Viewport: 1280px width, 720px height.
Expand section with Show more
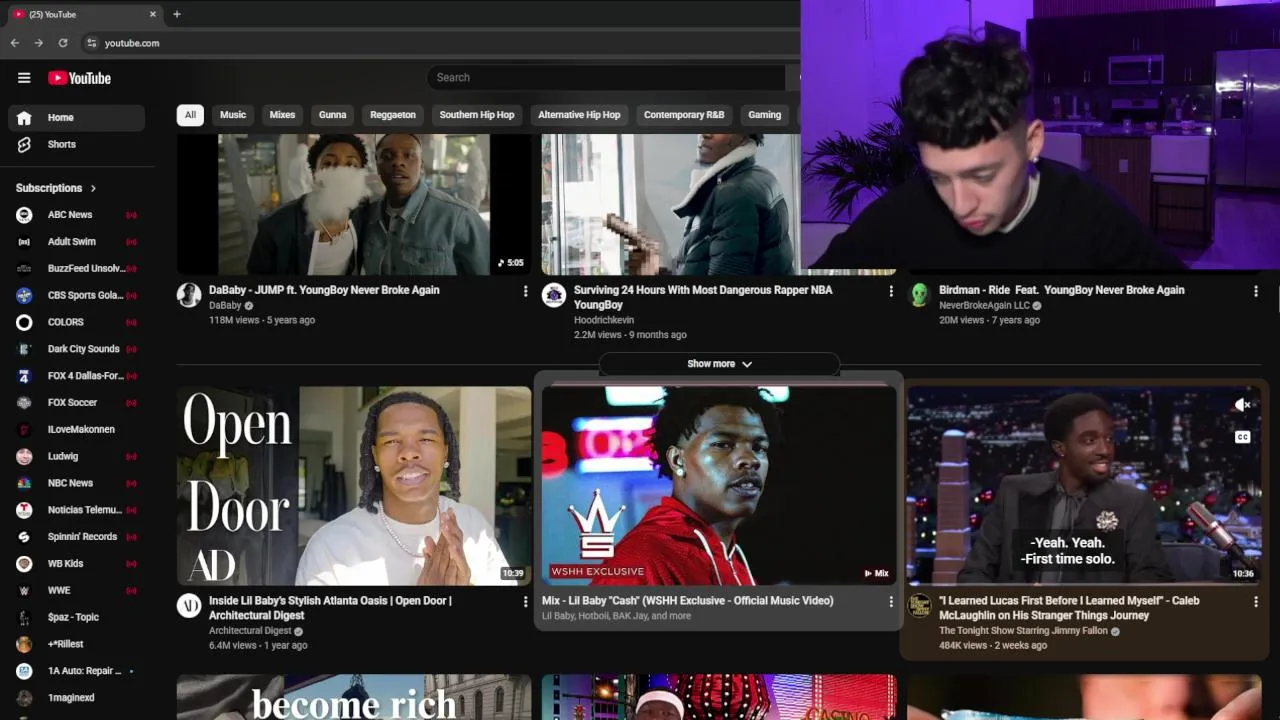tap(719, 364)
